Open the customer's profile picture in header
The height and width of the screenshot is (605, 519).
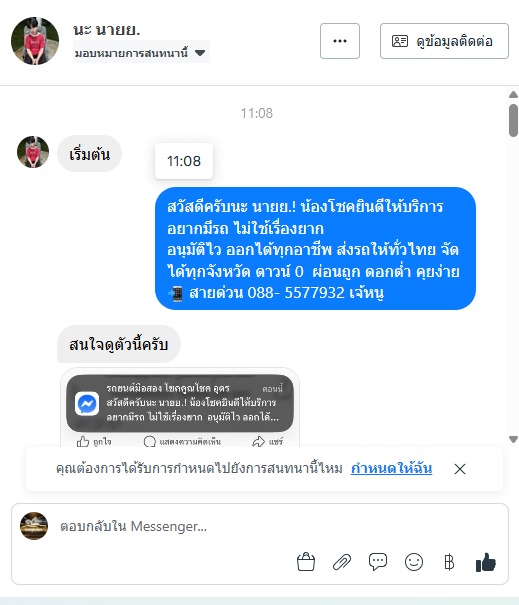35,41
